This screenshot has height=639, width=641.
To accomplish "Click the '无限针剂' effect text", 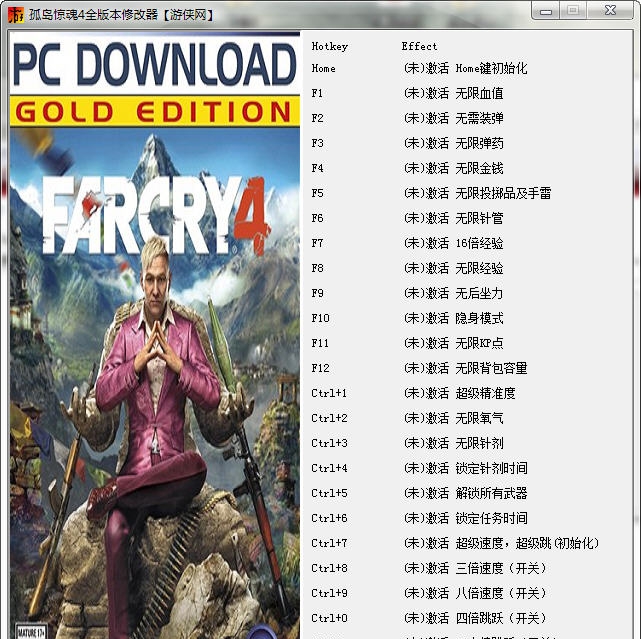I will [x=479, y=443].
